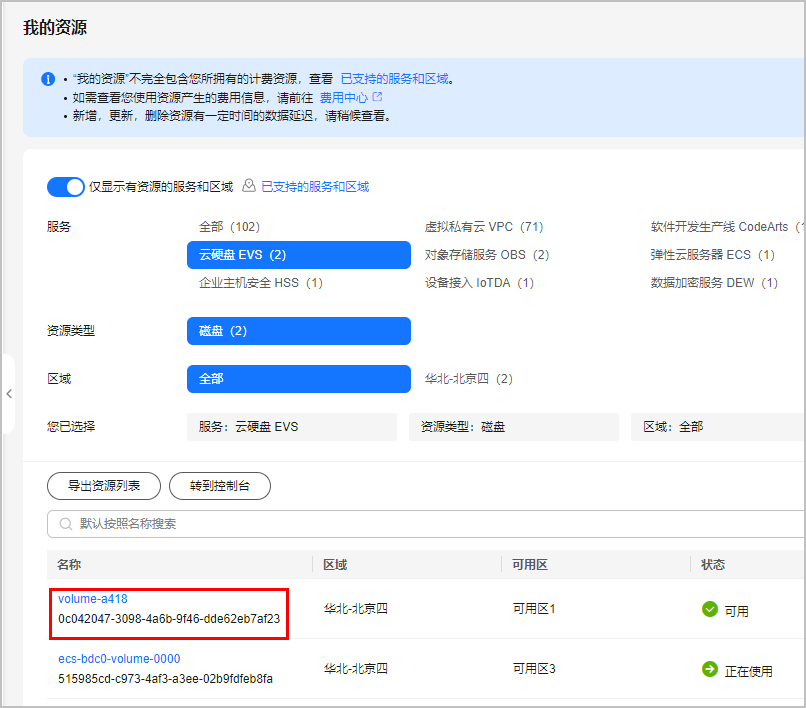Open the volume-a418 disk link
Viewport: 806px width, 708px height.
pyautogui.click(x=93, y=599)
